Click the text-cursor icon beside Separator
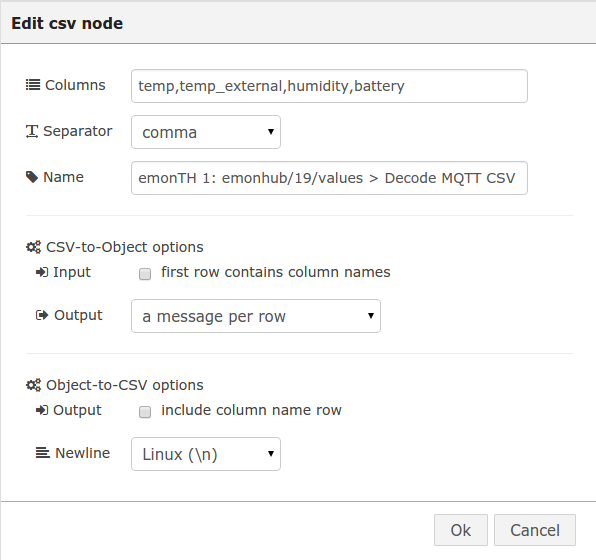Viewport: 596px width, 560px height. (32, 132)
